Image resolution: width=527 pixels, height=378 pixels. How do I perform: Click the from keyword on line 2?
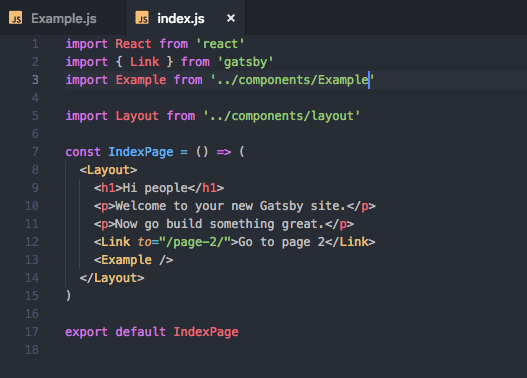coord(195,62)
